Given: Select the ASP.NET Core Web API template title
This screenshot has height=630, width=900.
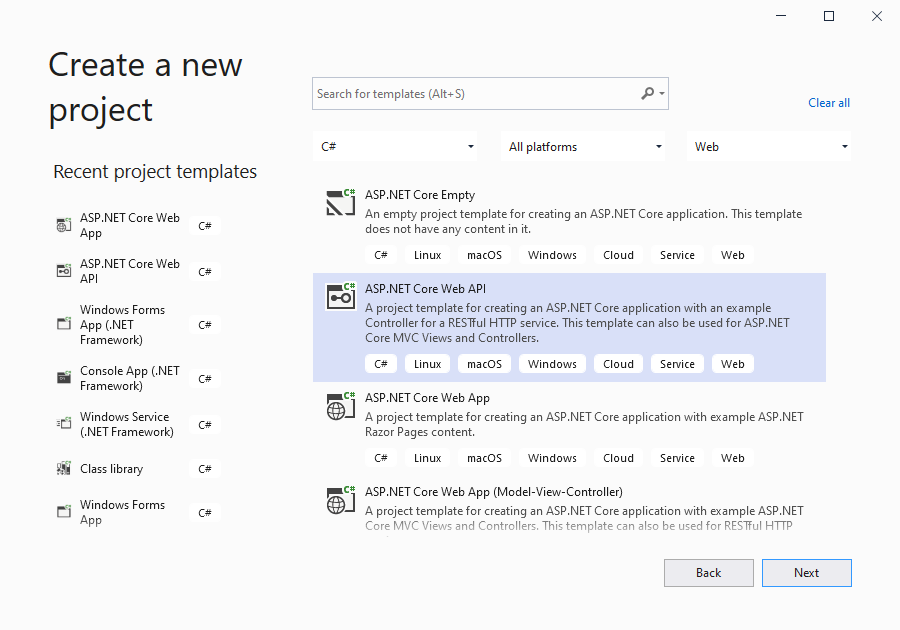Looking at the screenshot, I should pos(425,289).
